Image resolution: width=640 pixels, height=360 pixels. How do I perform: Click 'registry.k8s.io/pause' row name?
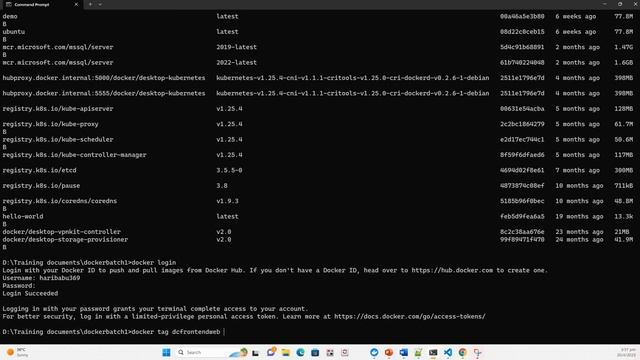point(41,186)
